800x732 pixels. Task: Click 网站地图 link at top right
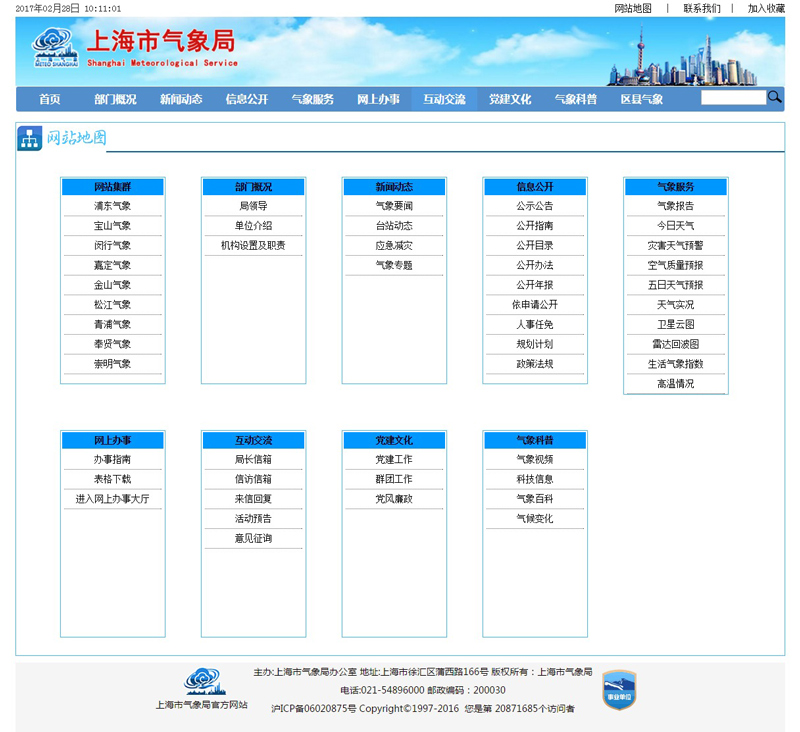(633, 8)
